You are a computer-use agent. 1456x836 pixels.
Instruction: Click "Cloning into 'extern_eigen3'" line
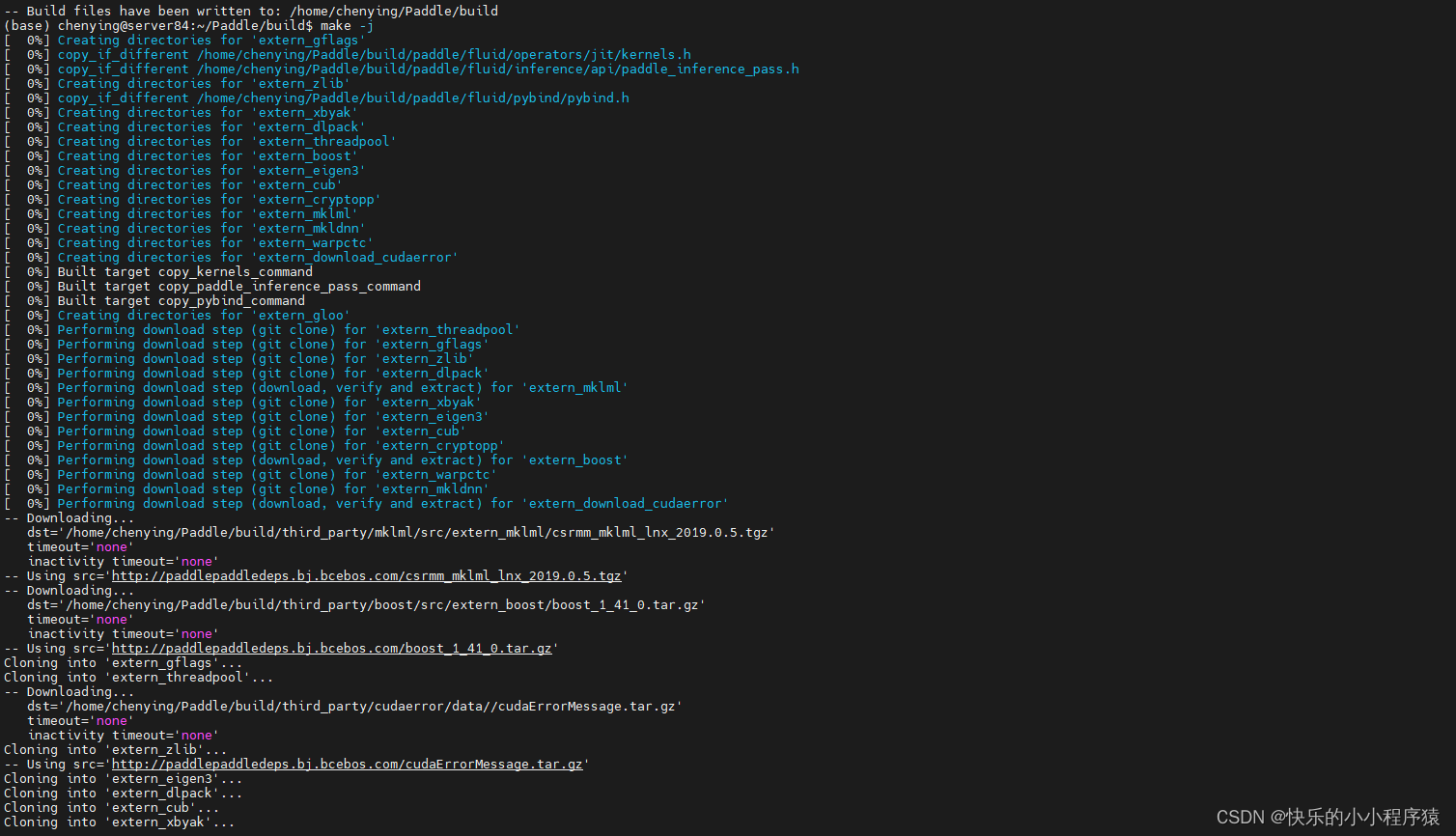click(124, 778)
